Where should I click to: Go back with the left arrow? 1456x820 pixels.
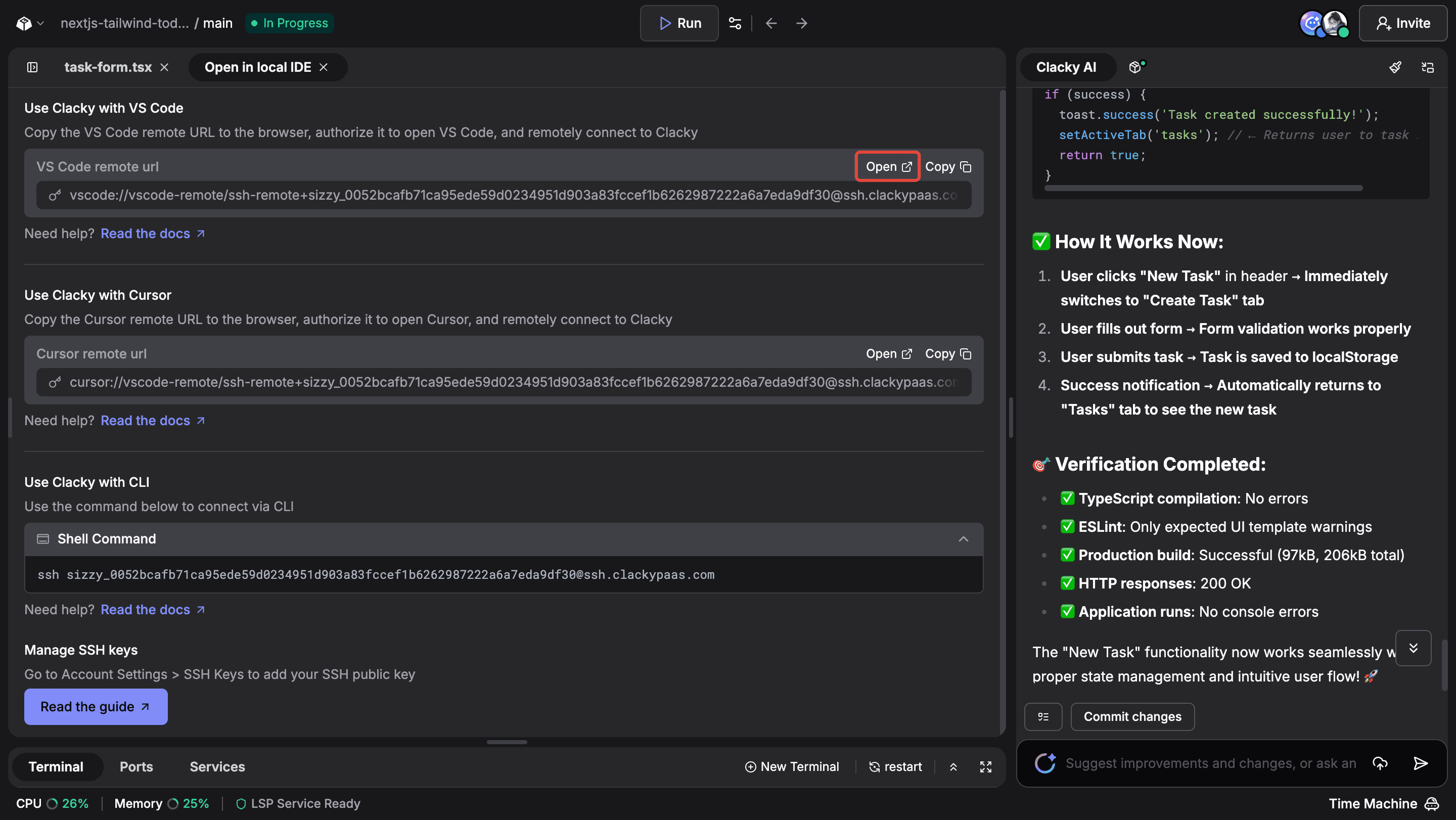point(771,23)
